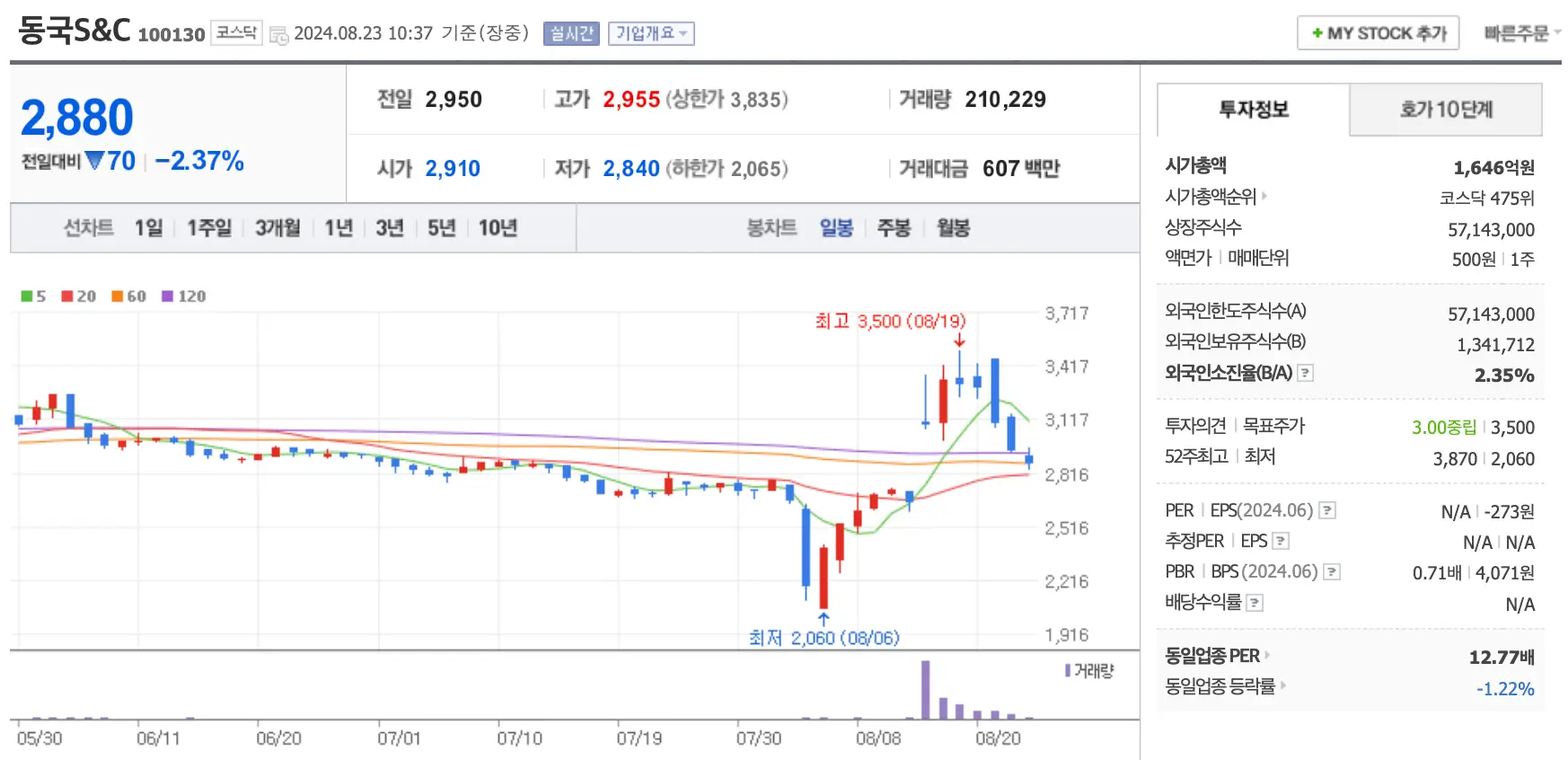Viewport: 1568px width, 760px height.
Task: Switch to the 호가10단계 tab
Action: pyautogui.click(x=1446, y=110)
